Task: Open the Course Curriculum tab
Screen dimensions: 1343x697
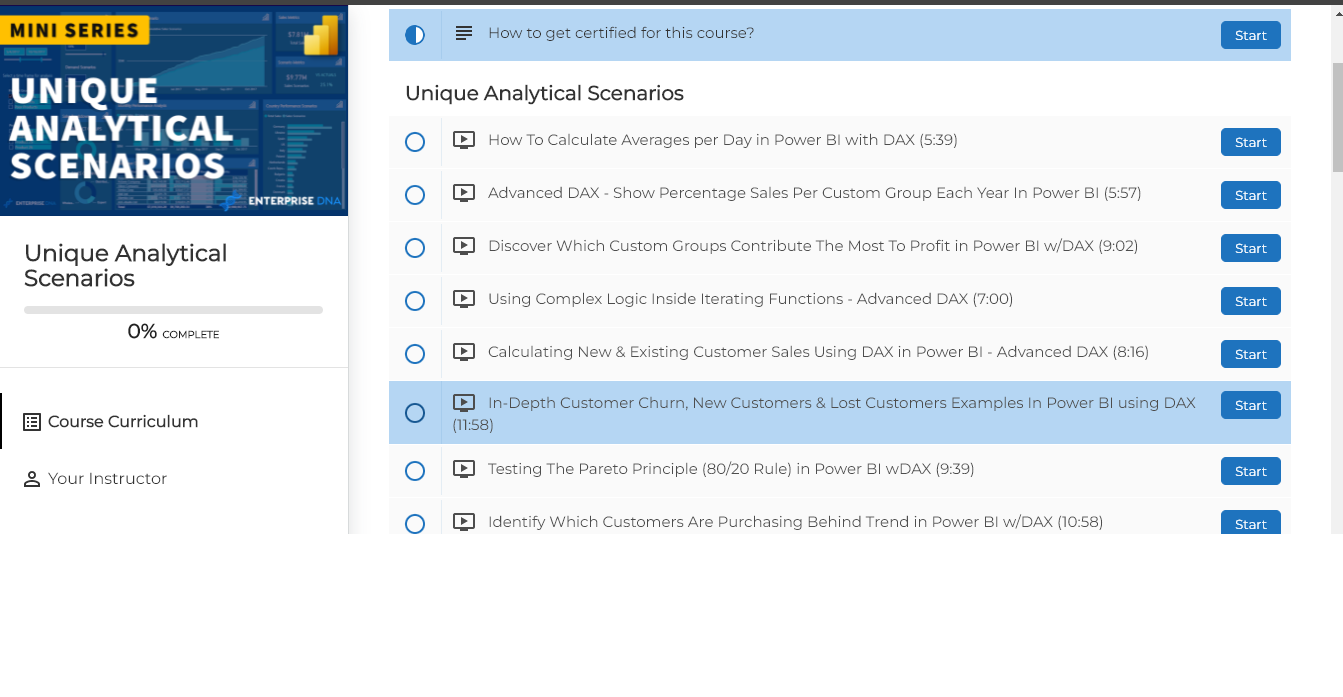Action: tap(174, 421)
